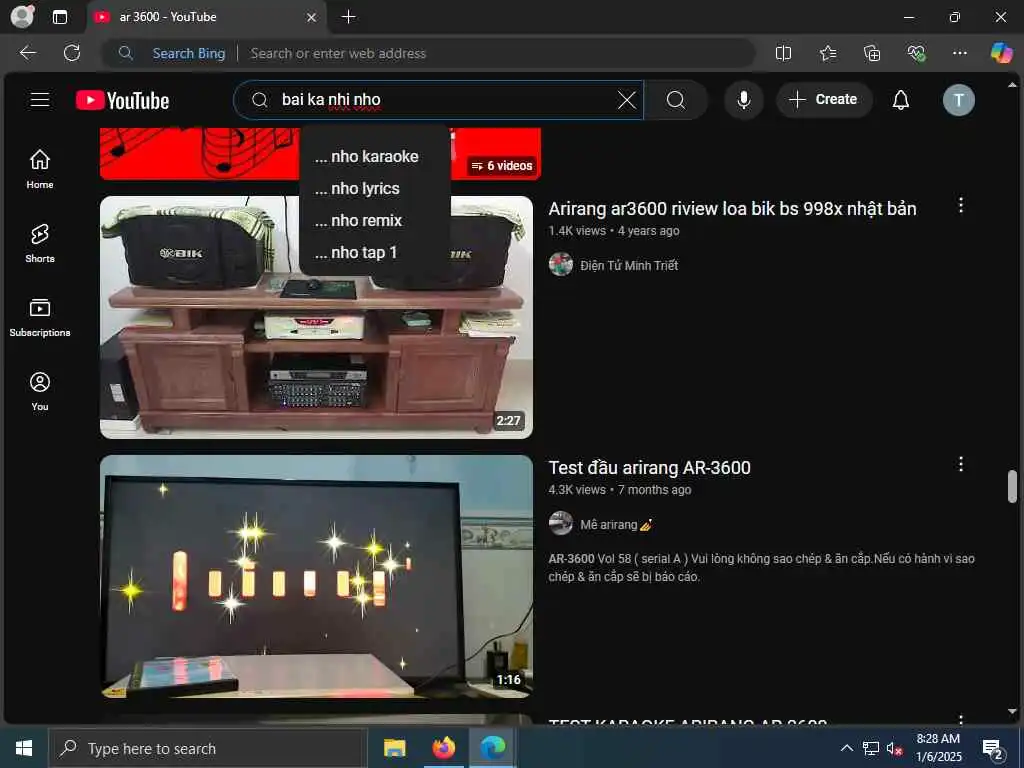Open Firefox from the taskbar
1024x768 pixels.
pos(443,748)
